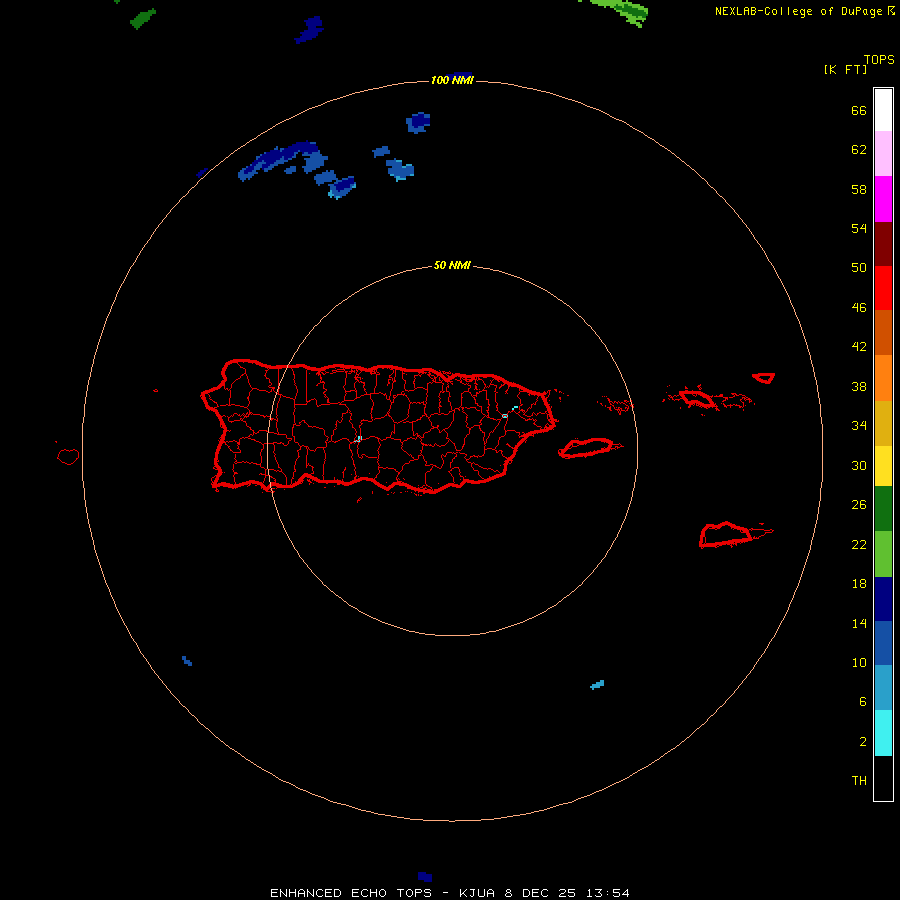Click the light blue 10 kft swatch
900x900 pixels.
pyautogui.click(x=883, y=687)
